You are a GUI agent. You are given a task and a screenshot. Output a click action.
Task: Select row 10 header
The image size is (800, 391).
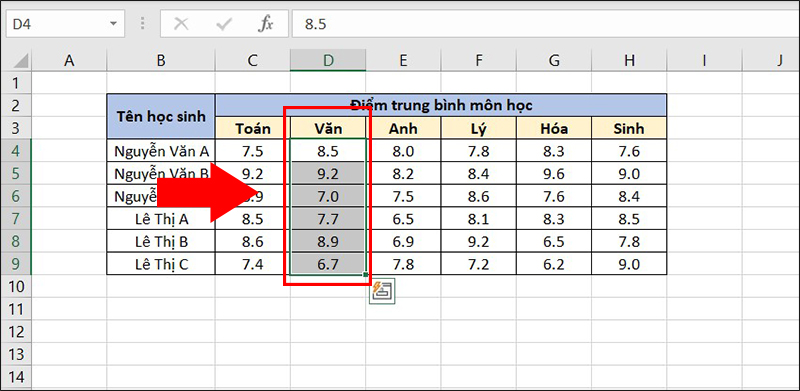click(16, 287)
